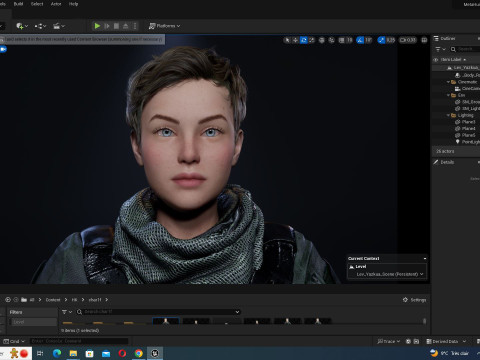Click the Content breadcrumb in path bar

[x=53, y=300]
